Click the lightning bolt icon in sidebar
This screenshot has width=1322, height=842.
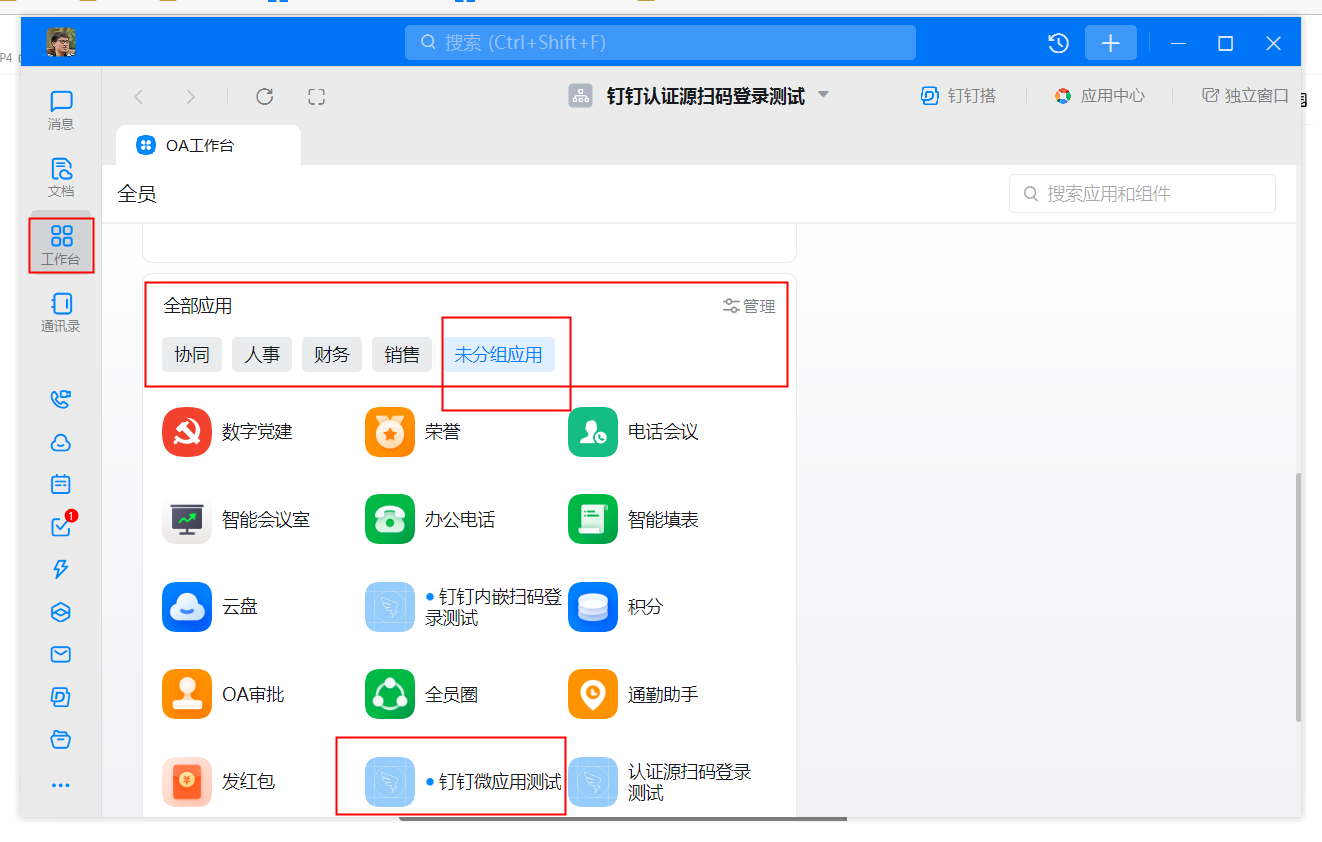point(61,569)
